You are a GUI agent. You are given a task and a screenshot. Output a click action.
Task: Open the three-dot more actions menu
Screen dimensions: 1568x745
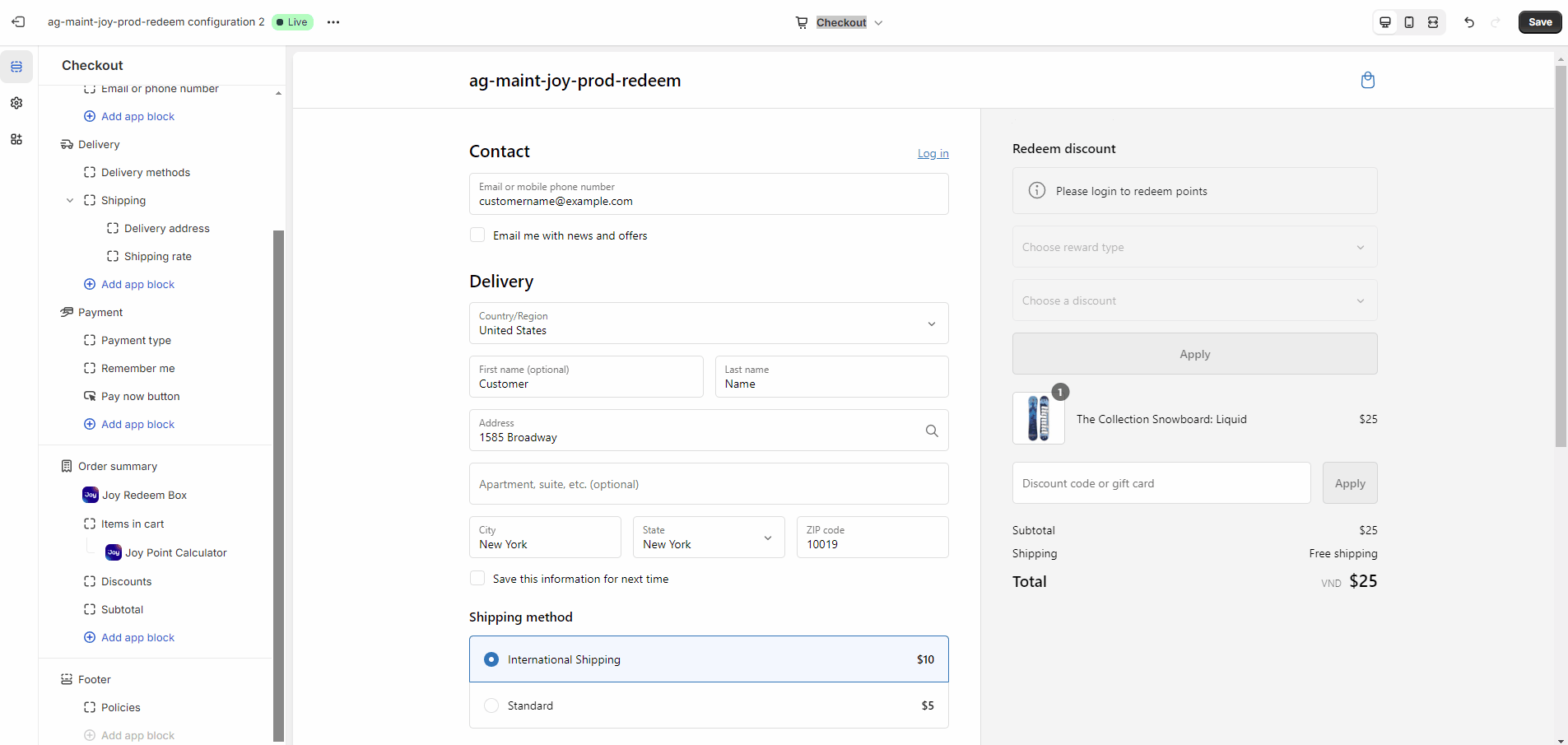click(333, 22)
